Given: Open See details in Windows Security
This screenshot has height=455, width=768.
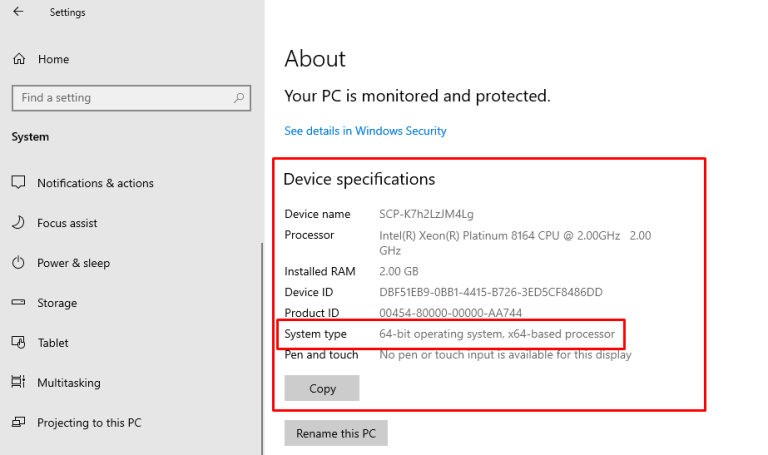Looking at the screenshot, I should (x=365, y=131).
